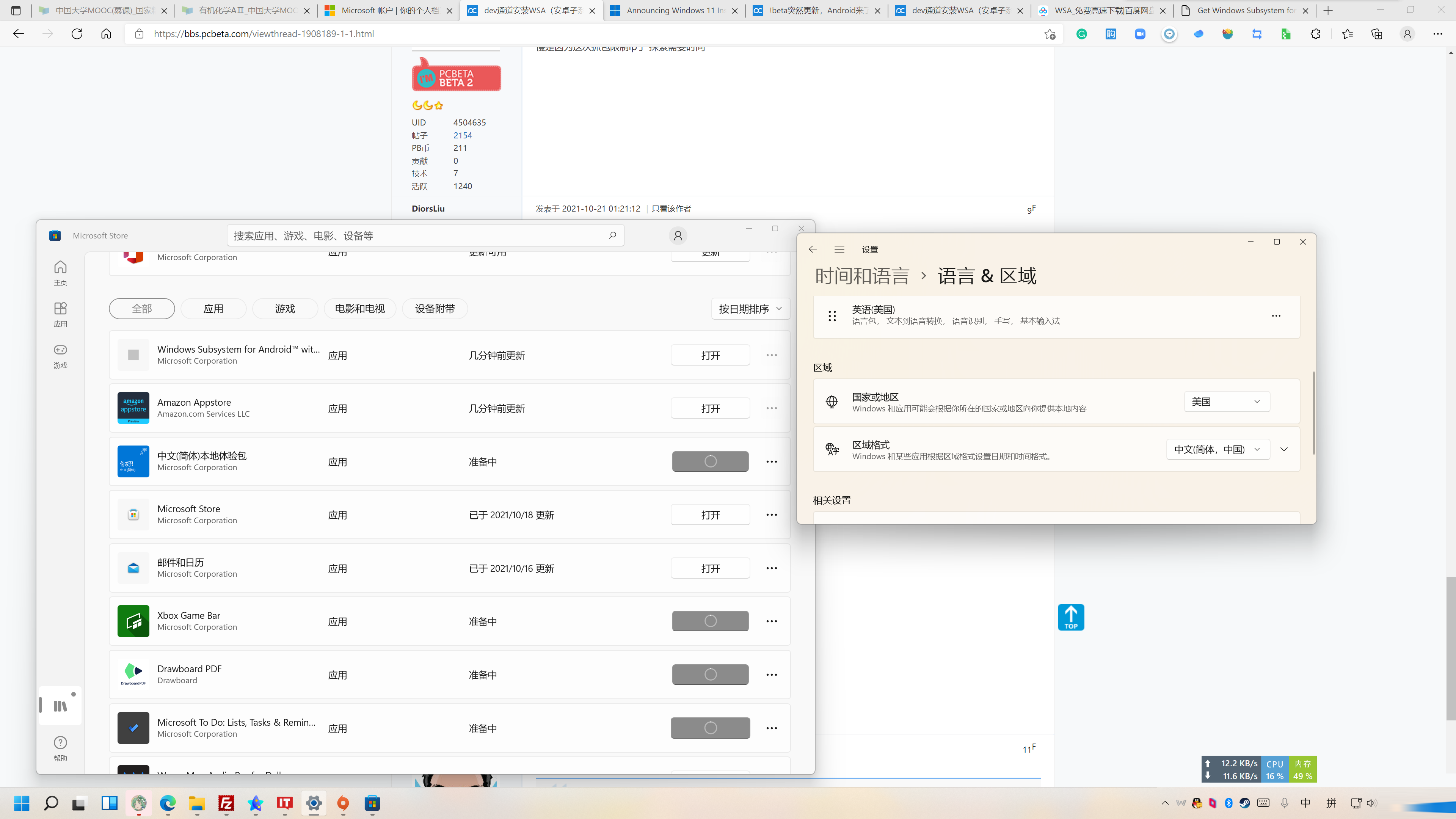The image size is (1456, 819).
Task: Click 打开 to open Amazon Appstore
Action: coord(710,408)
